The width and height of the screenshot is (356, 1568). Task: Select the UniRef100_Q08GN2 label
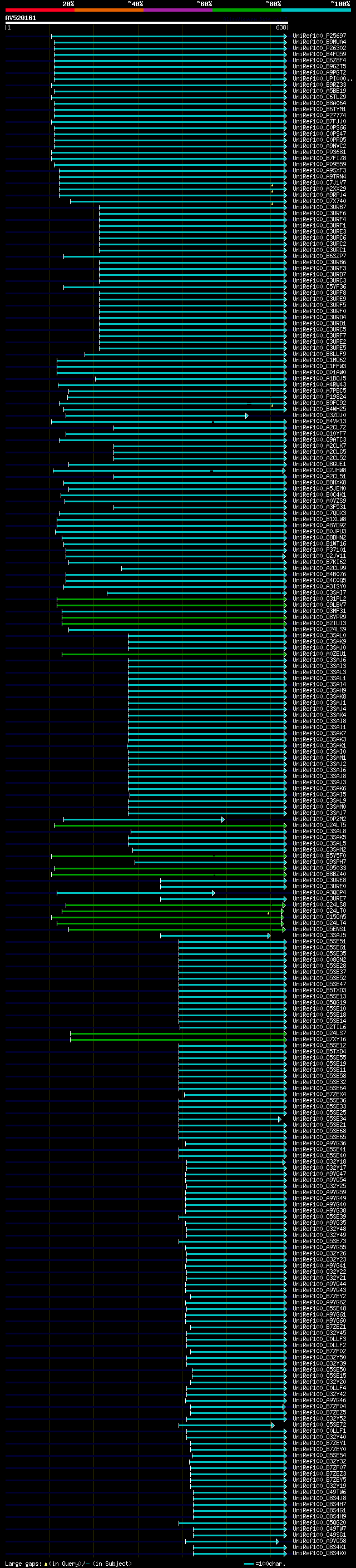tap(319, 960)
